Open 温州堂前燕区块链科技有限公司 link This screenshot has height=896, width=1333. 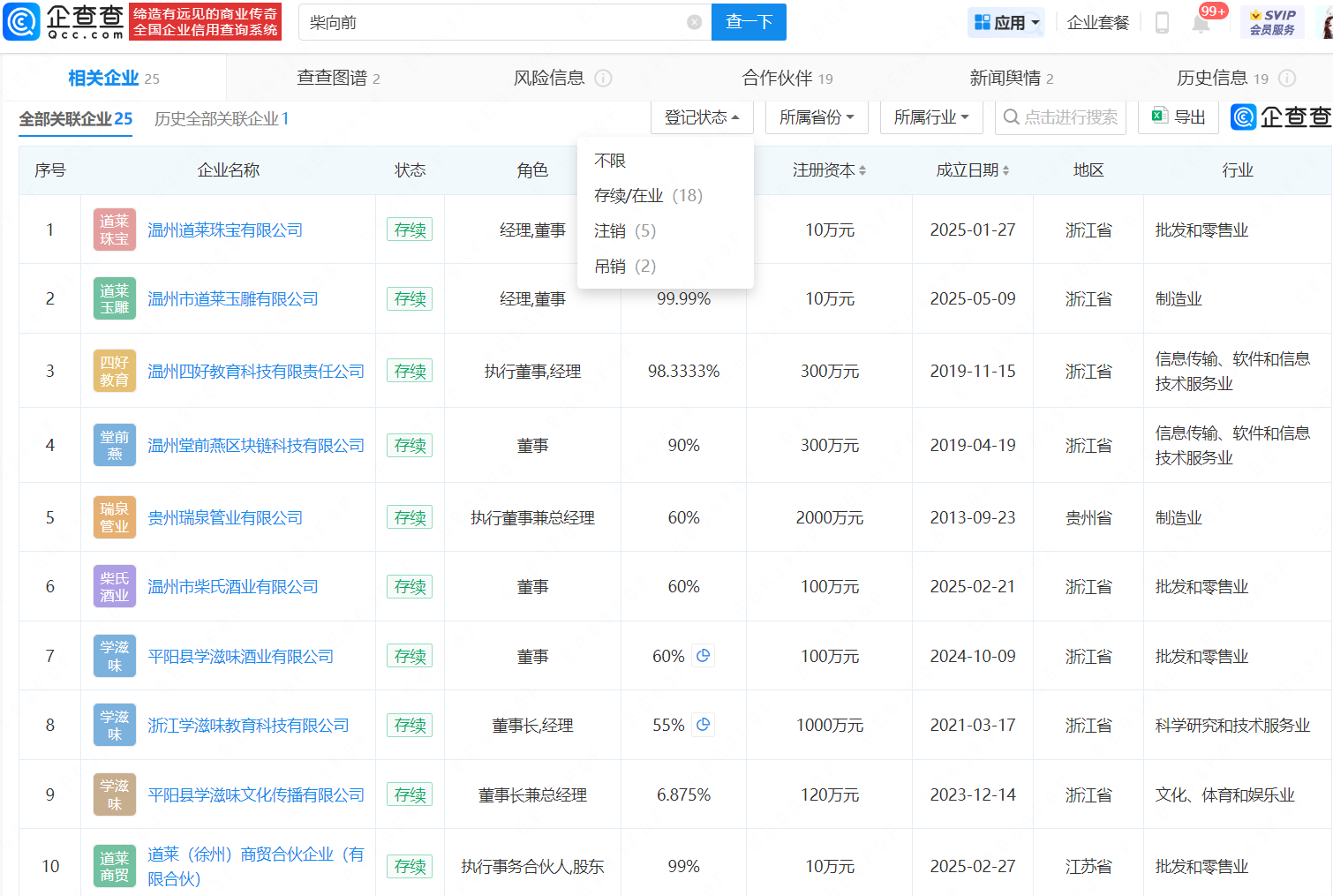pyautogui.click(x=256, y=445)
